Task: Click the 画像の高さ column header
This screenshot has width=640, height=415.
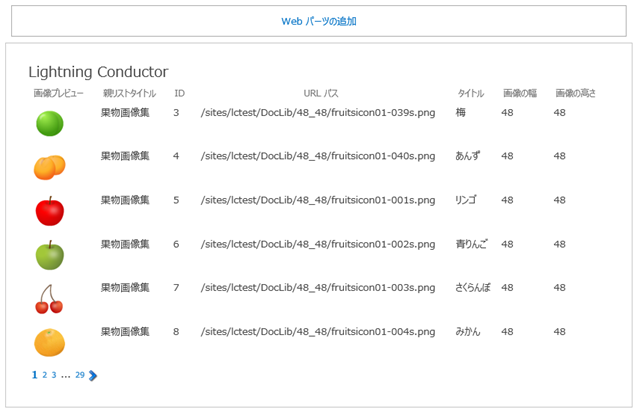Action: click(x=575, y=93)
